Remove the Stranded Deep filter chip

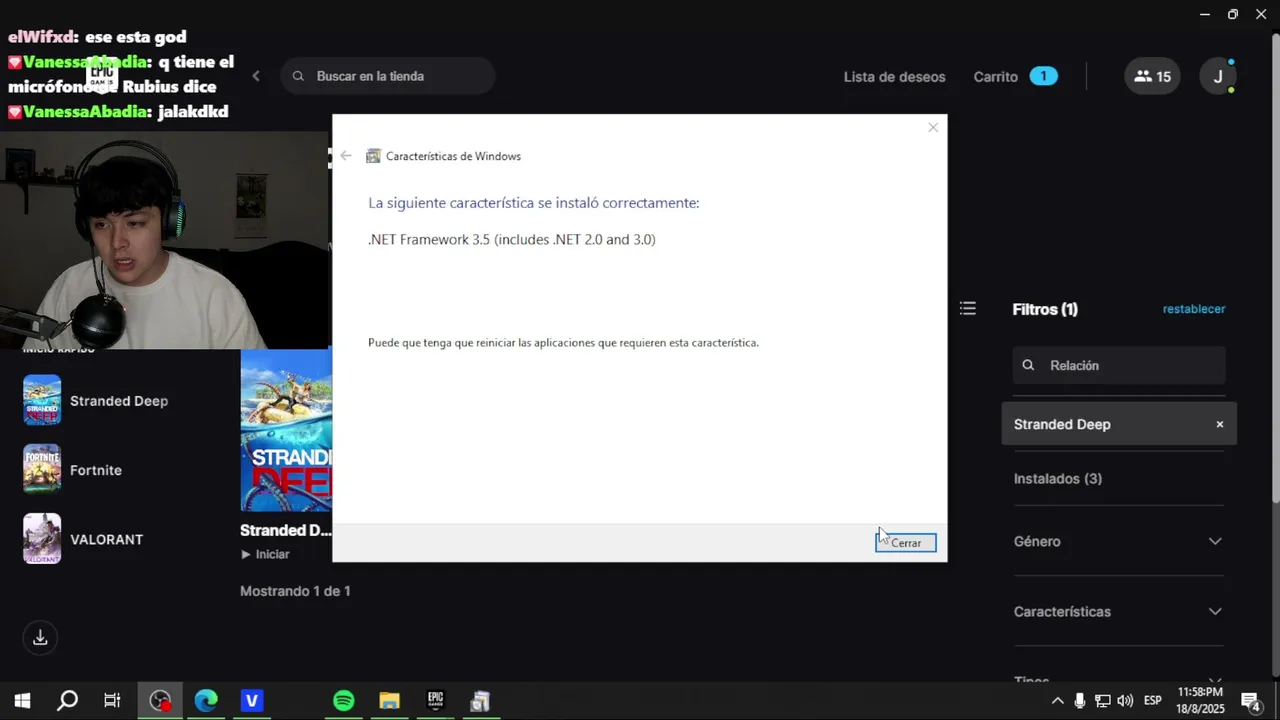[1220, 424]
